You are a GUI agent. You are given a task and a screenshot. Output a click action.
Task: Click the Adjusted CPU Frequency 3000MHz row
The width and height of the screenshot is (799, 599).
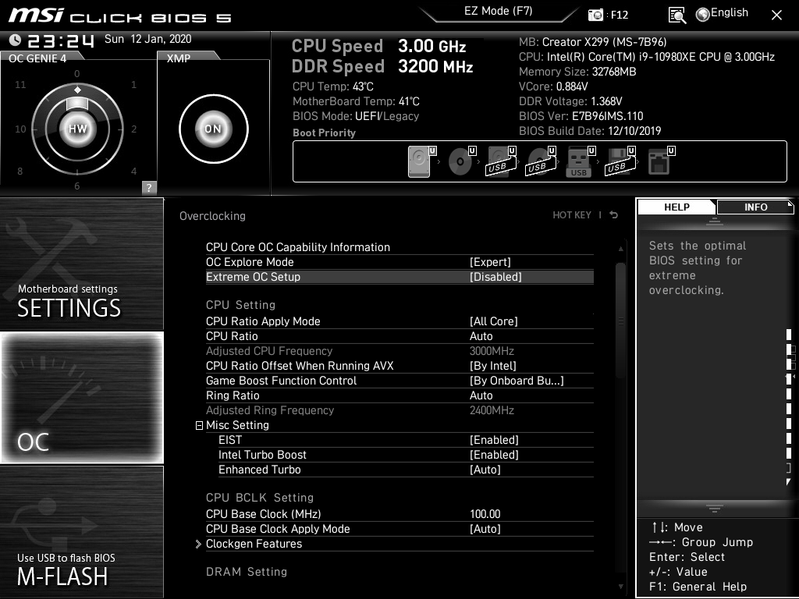pos(400,351)
